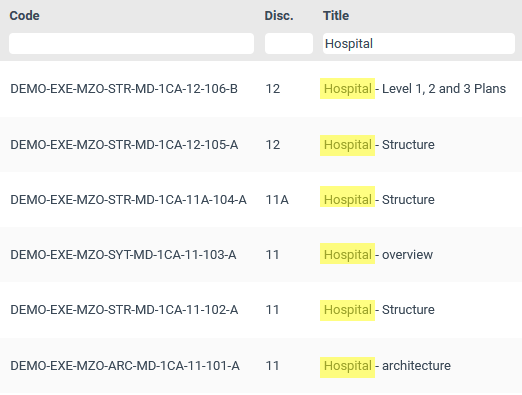Click the Code column filter input
Image resolution: width=522 pixels, height=395 pixels.
(131, 43)
